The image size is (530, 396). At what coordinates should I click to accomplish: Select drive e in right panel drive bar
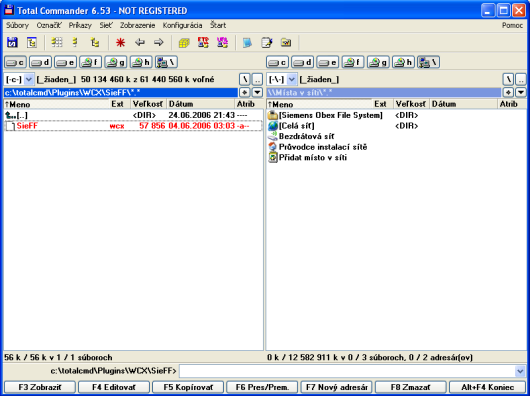coord(328,62)
